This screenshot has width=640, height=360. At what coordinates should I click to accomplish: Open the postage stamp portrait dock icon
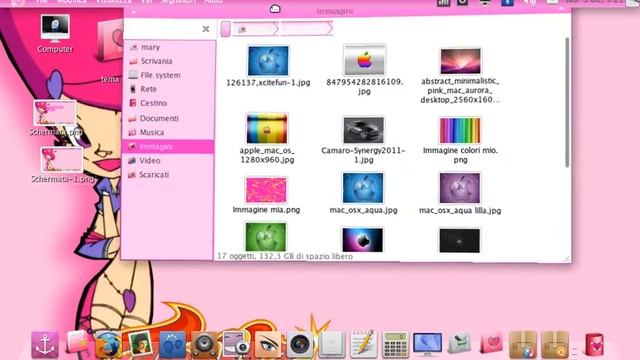pyautogui.click(x=140, y=344)
